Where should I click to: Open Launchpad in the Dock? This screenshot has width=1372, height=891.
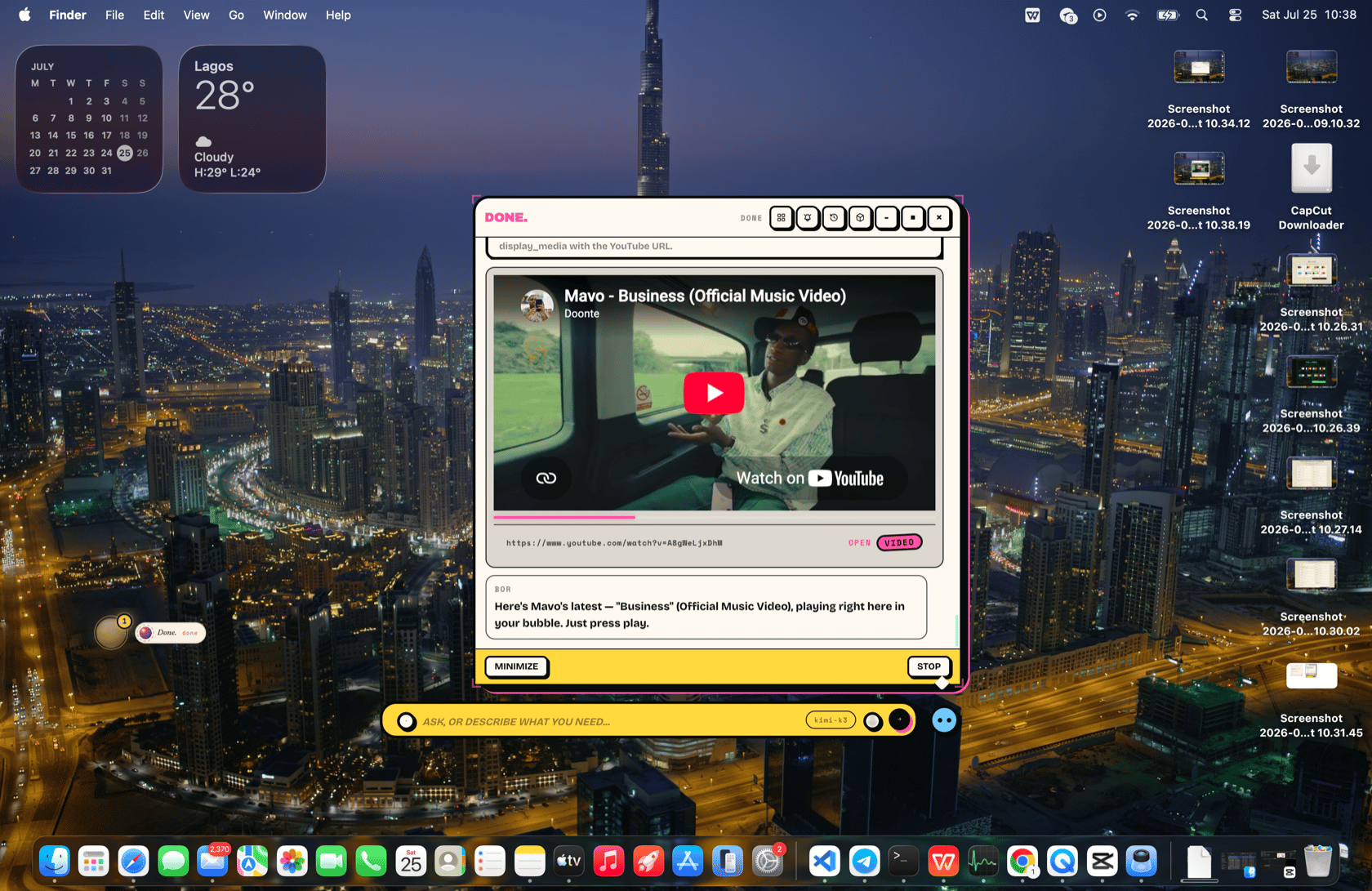(94, 861)
